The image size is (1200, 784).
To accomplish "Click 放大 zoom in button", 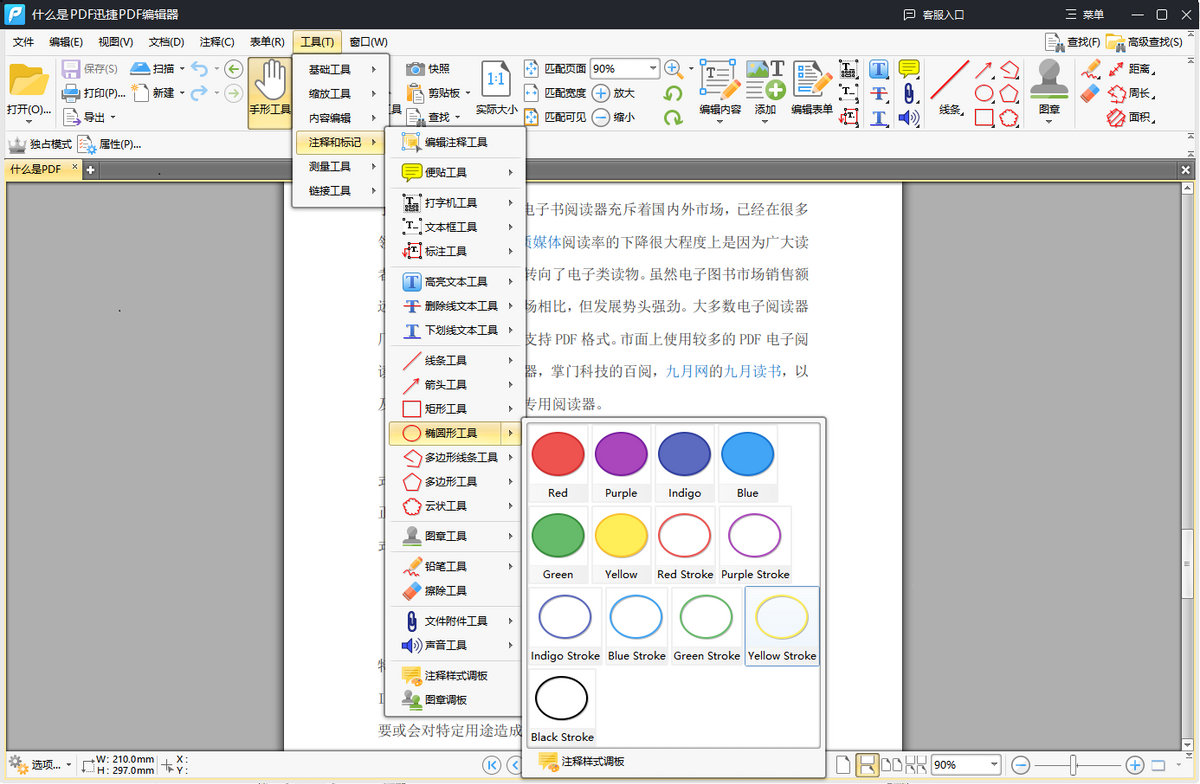I will (614, 93).
